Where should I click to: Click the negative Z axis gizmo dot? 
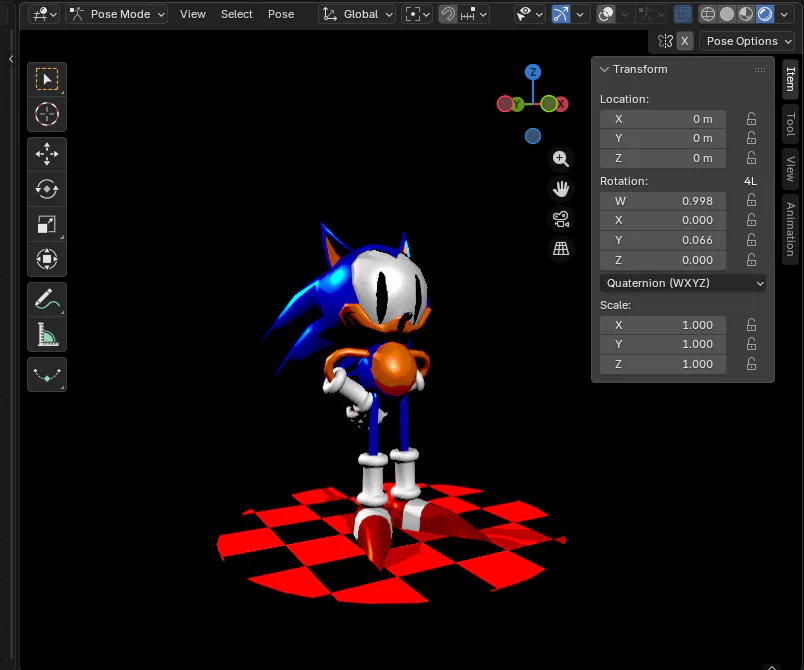[x=533, y=136]
